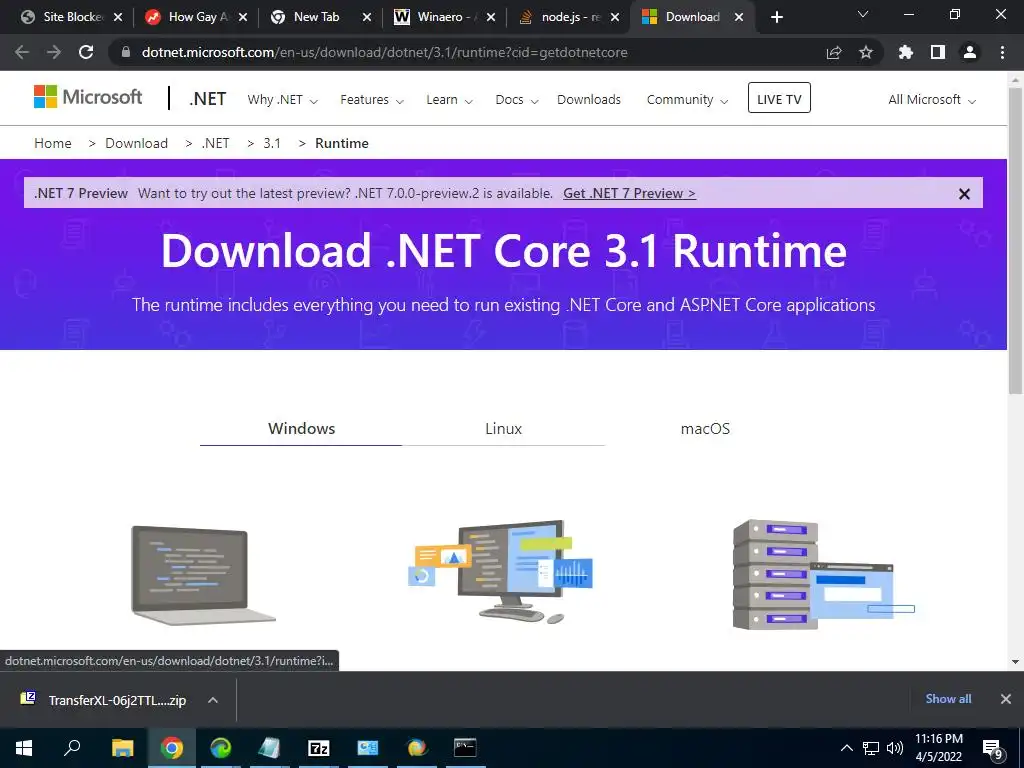Click the .NET brand link in header
The height and width of the screenshot is (768, 1024).
click(x=208, y=99)
